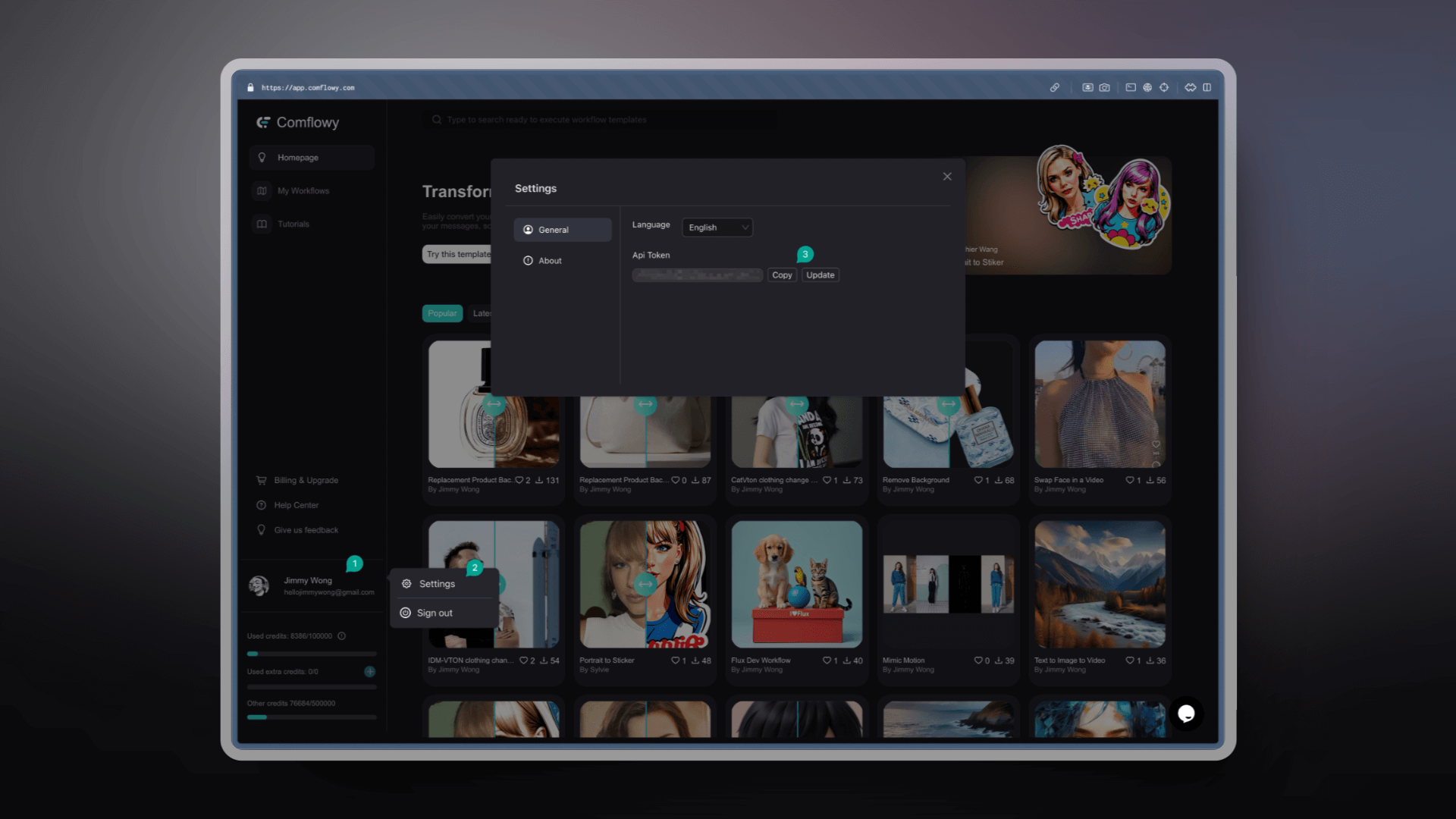Viewport: 1456px width, 819px height.
Task: Open the Portrait to Sticker thumbnail
Action: (645, 585)
